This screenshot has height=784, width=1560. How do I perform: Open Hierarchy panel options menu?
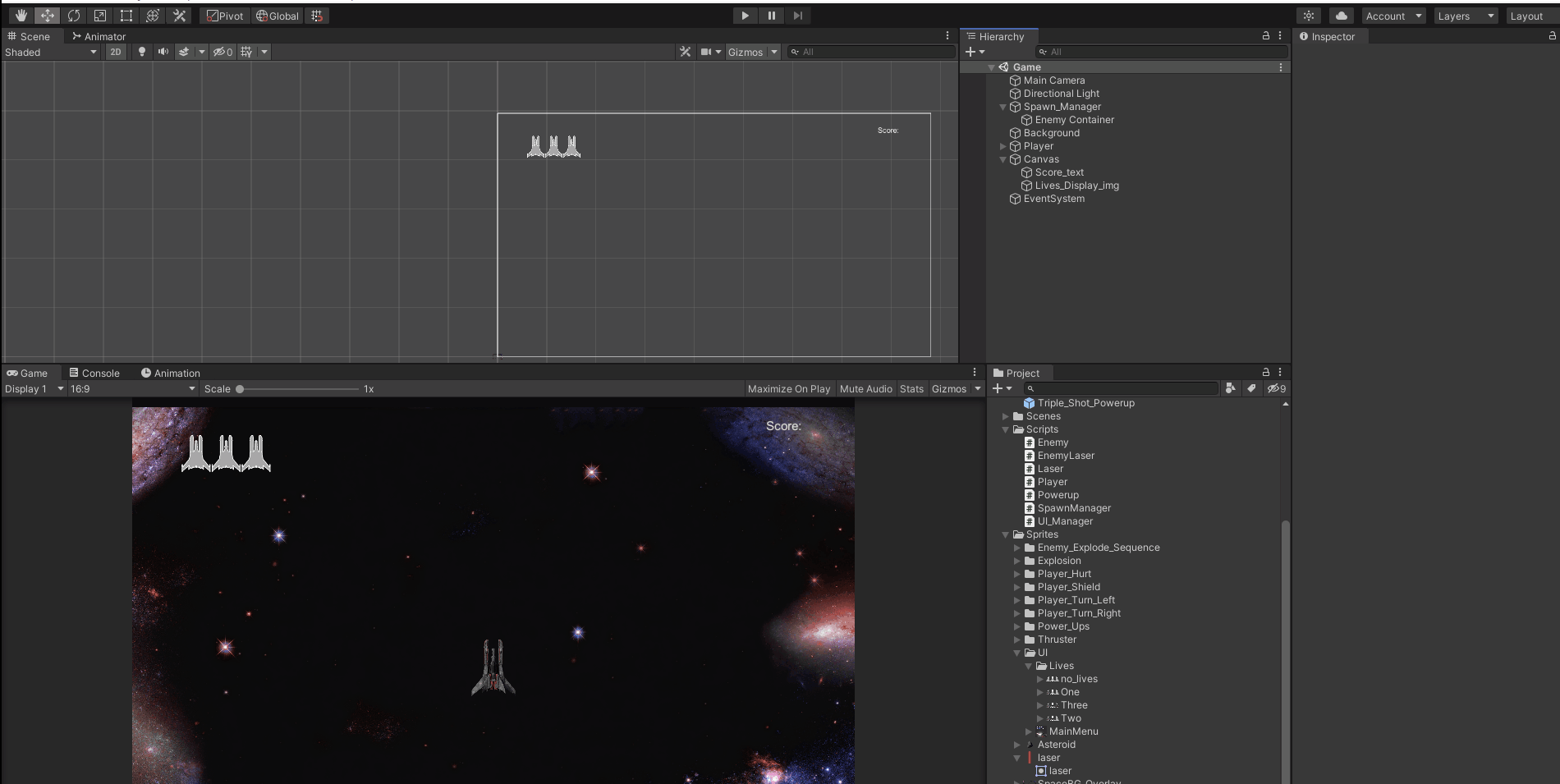(x=1280, y=36)
